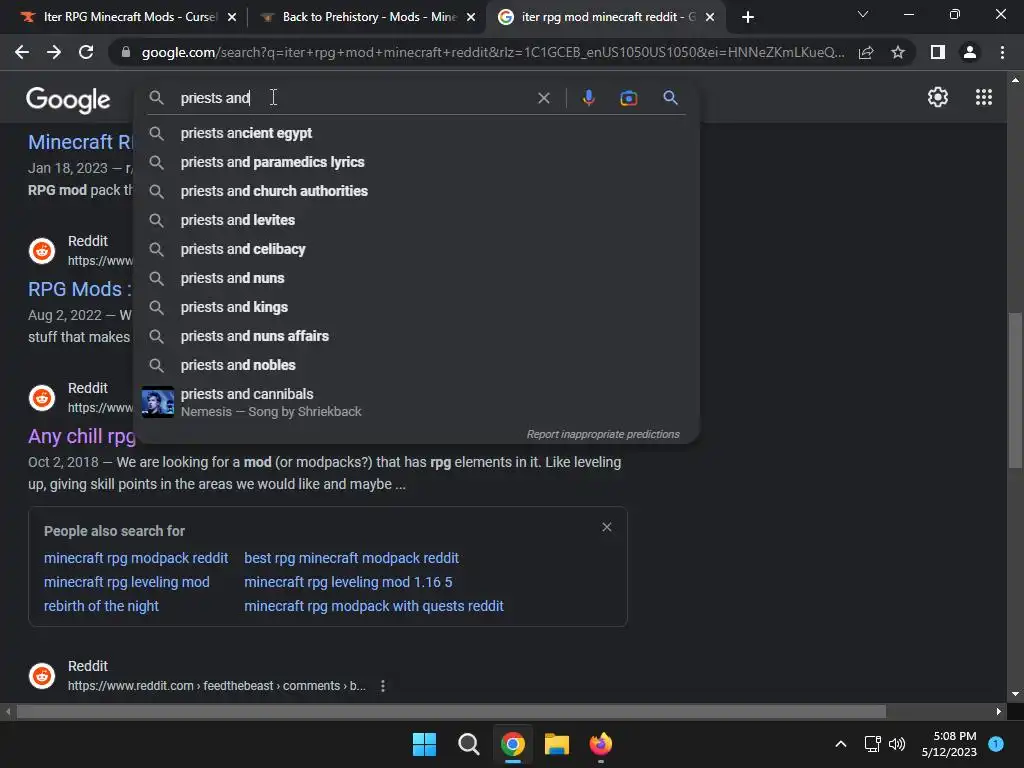Start voice search with microphone icon
1024x768 pixels.
[x=588, y=98]
